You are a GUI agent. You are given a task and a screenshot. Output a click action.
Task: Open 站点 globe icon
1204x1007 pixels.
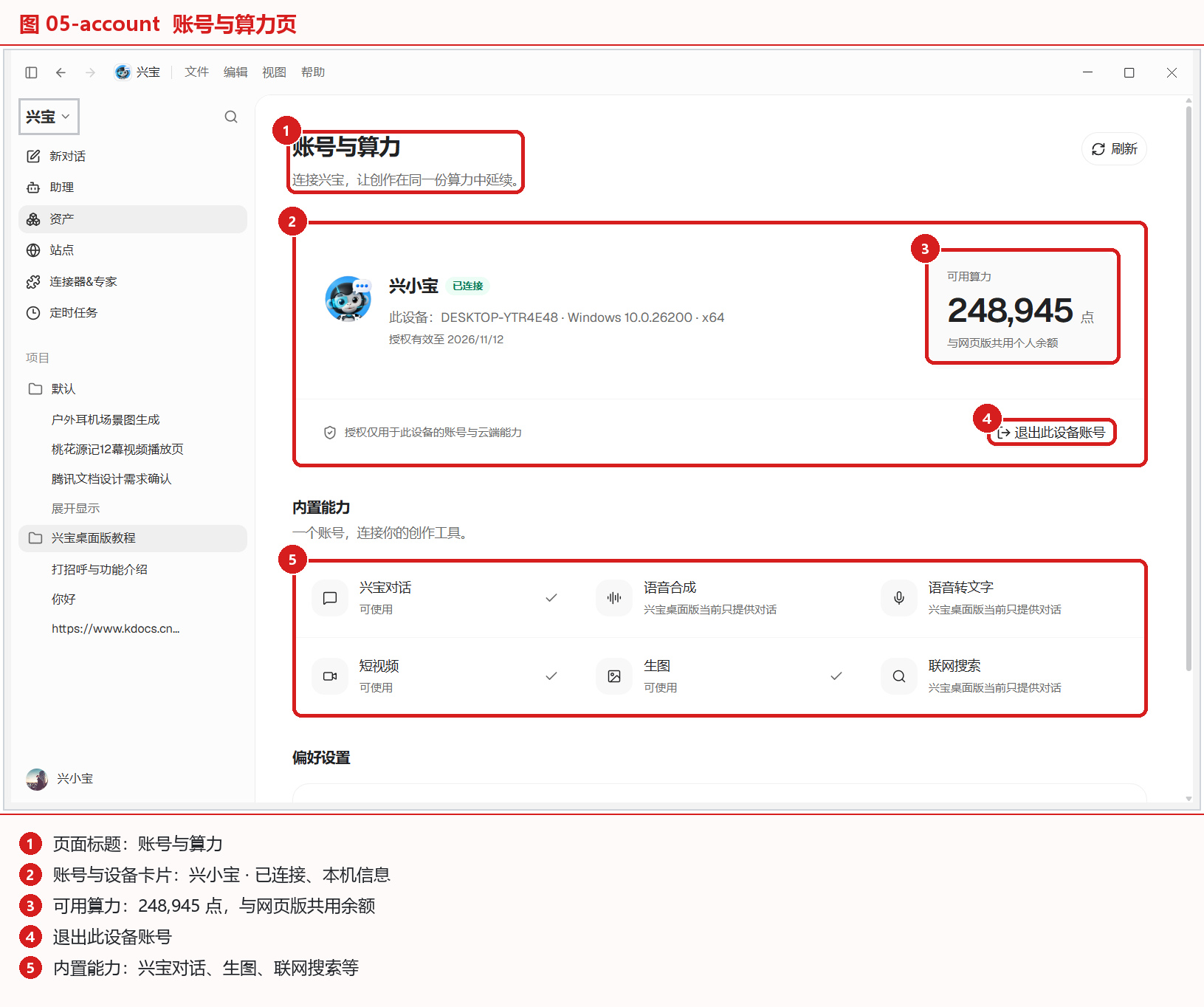[33, 250]
